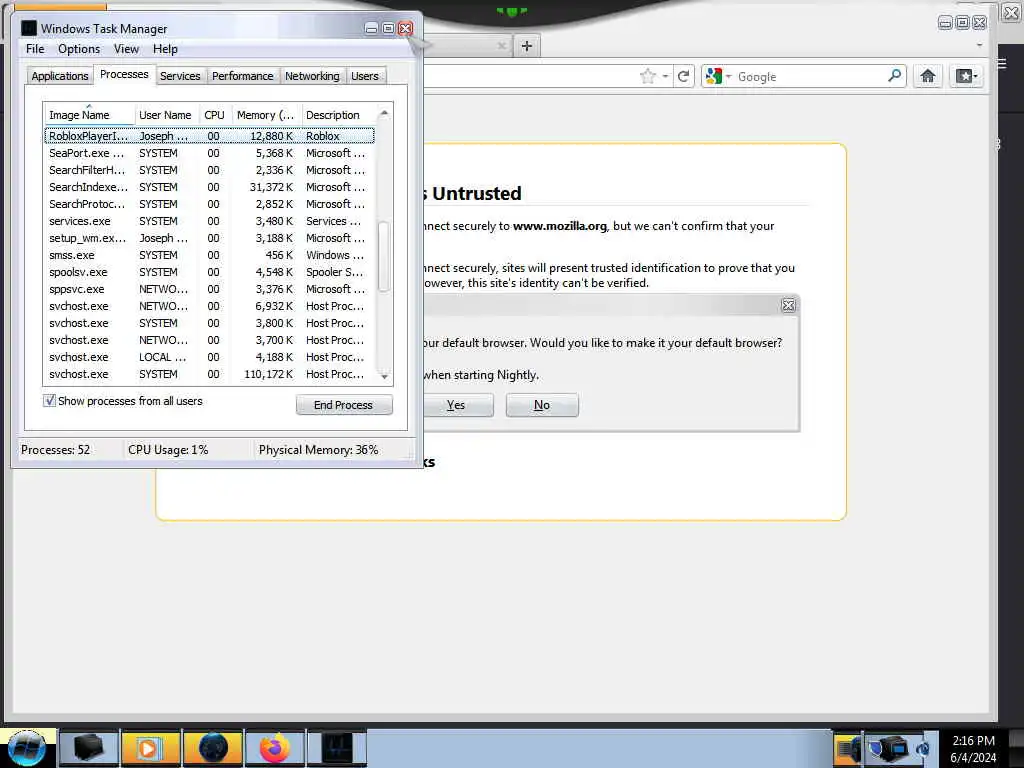Image resolution: width=1024 pixels, height=768 pixels.
Task: Sort by Description column header
Action: tap(338, 115)
